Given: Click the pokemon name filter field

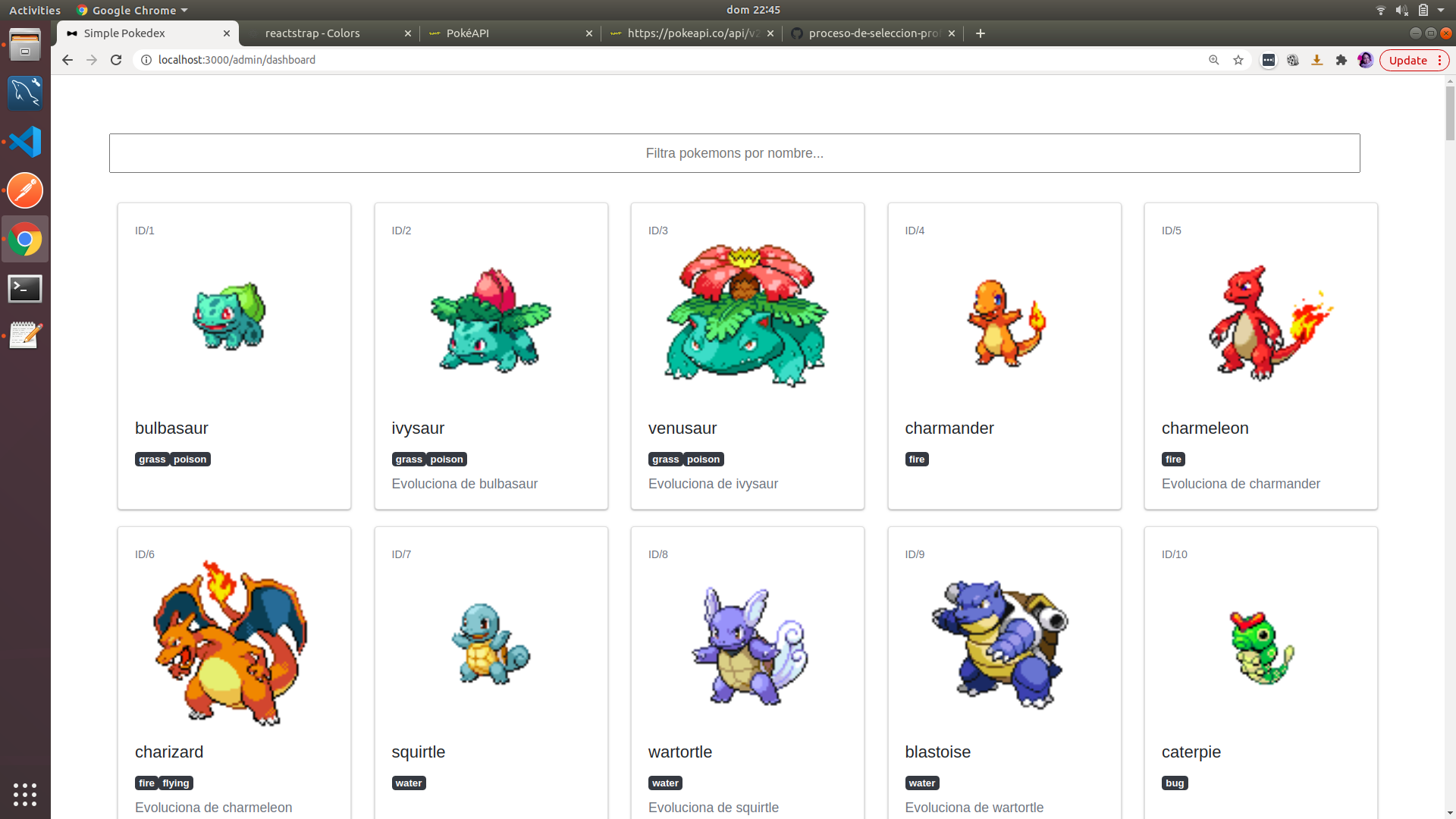Looking at the screenshot, I should pyautogui.click(x=734, y=153).
